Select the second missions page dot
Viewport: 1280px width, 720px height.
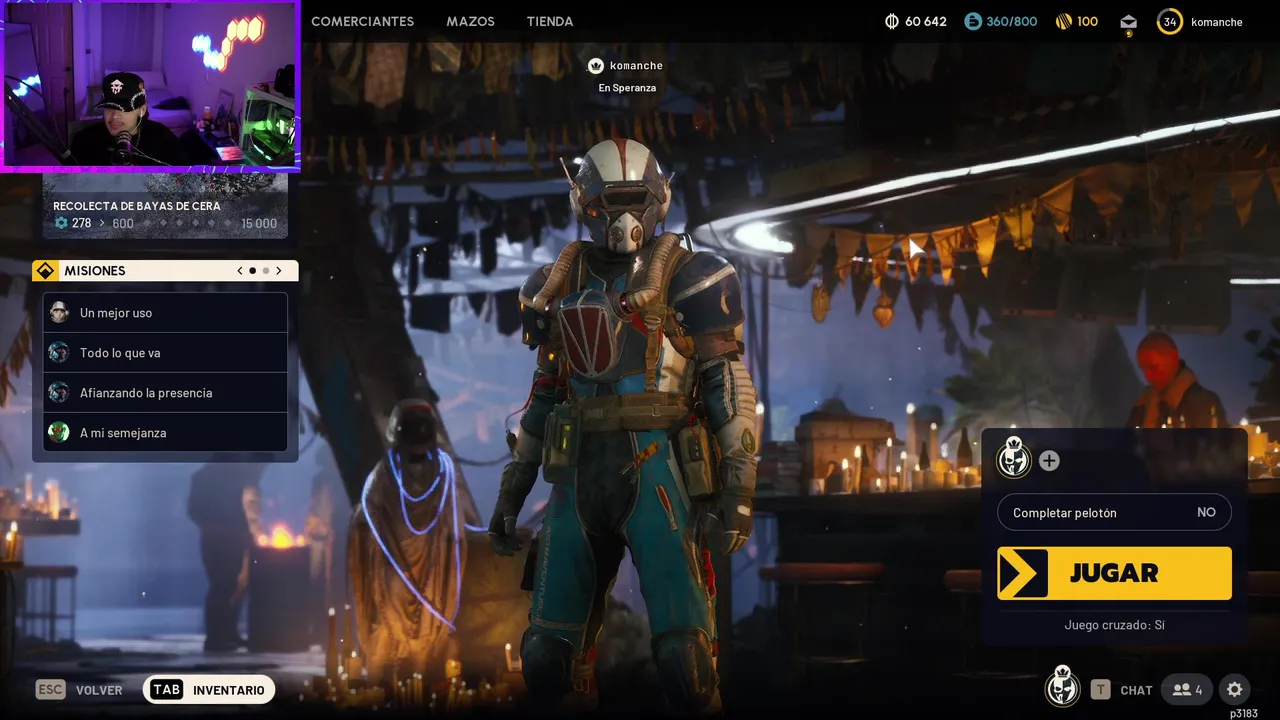pos(266,271)
